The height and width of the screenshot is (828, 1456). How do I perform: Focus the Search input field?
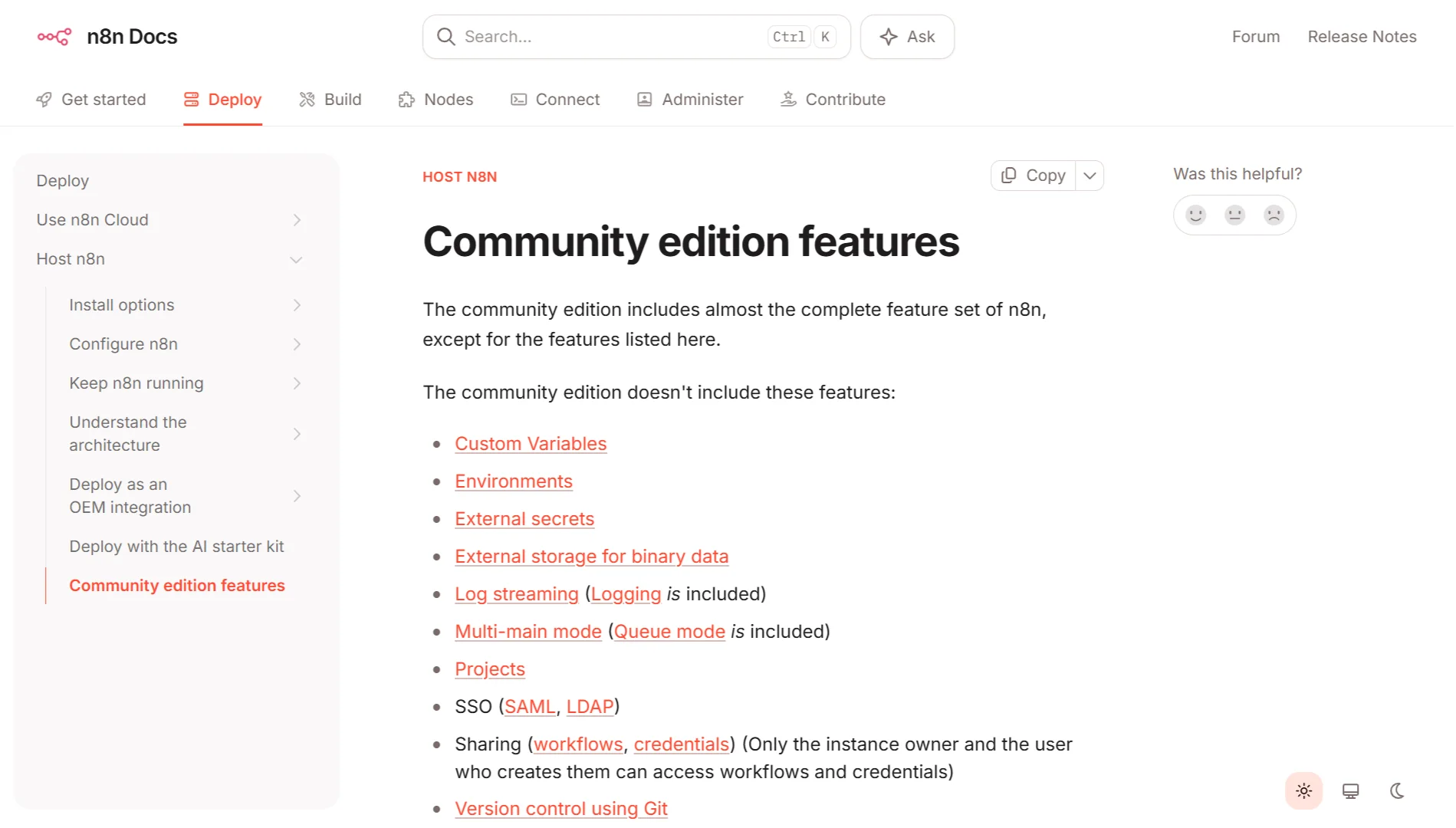(x=636, y=36)
